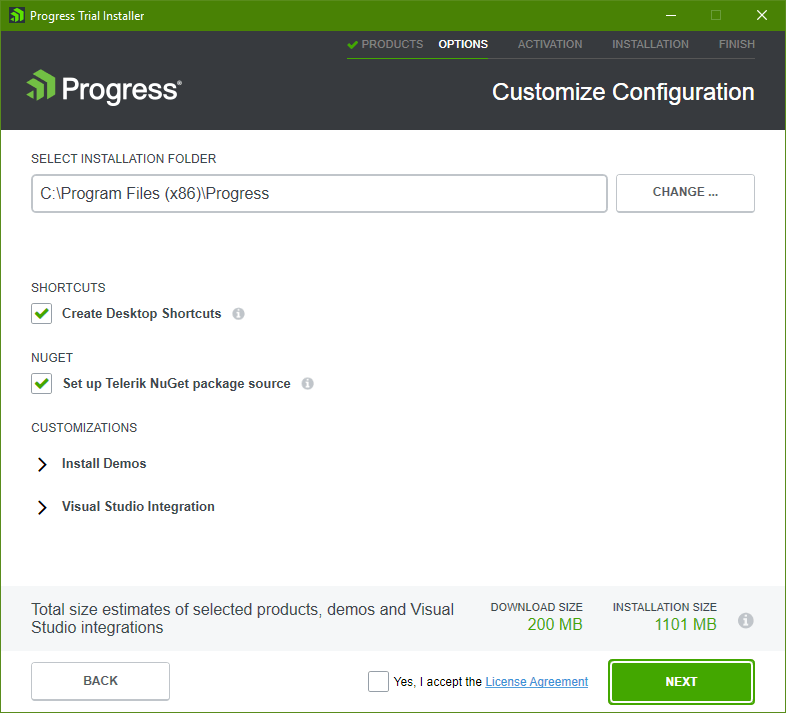Toggle the Set up Telerik NuGet package source checkbox
786x713 pixels.
click(42, 384)
